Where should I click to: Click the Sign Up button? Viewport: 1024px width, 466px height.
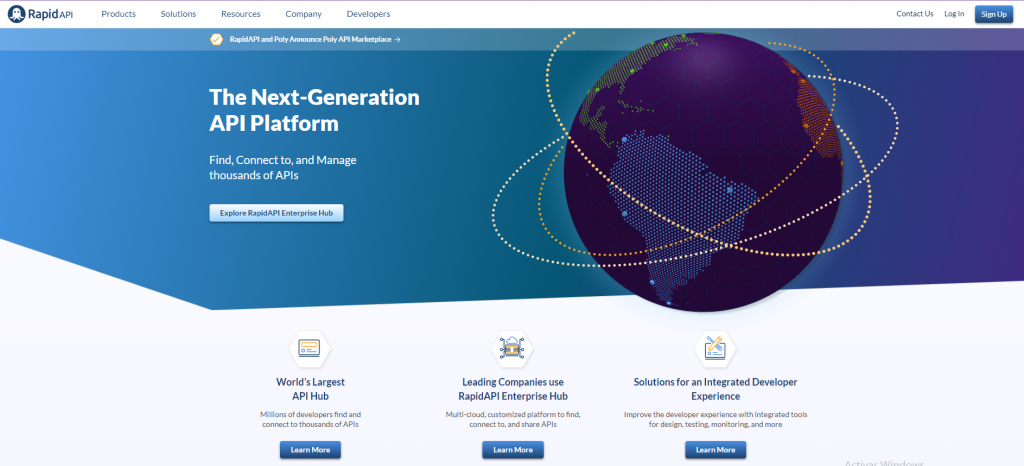tap(994, 14)
